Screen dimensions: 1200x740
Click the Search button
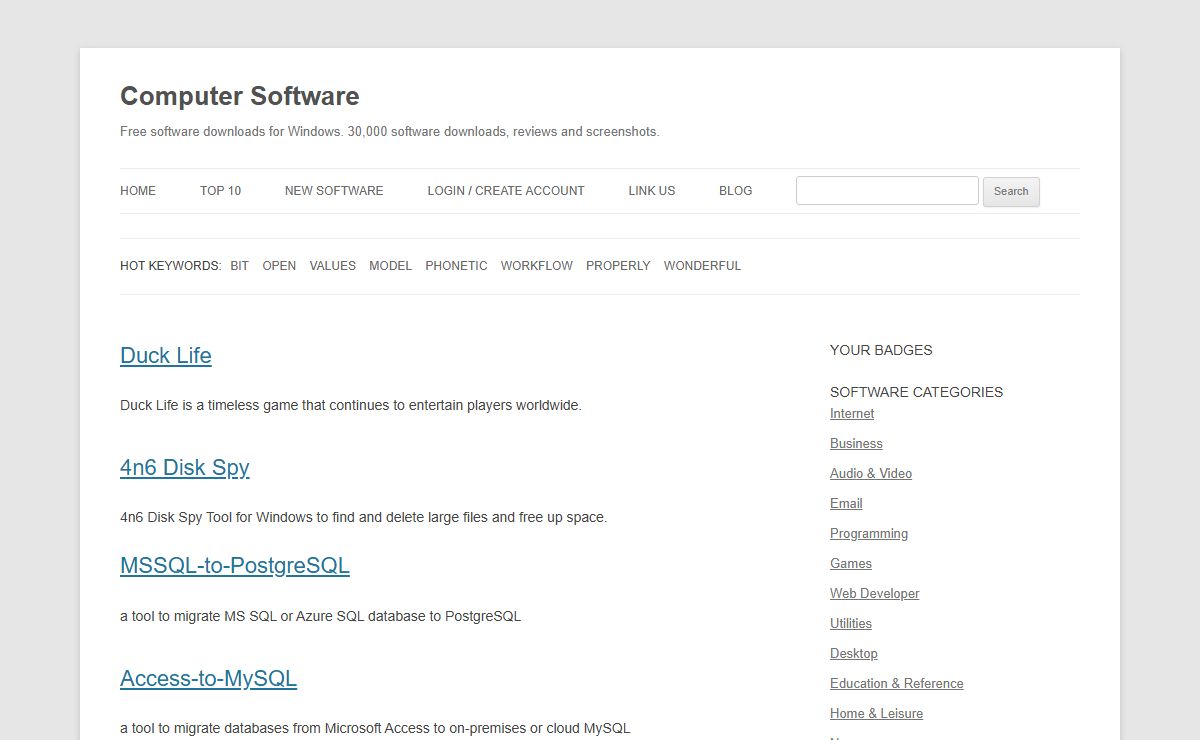[x=1011, y=192]
